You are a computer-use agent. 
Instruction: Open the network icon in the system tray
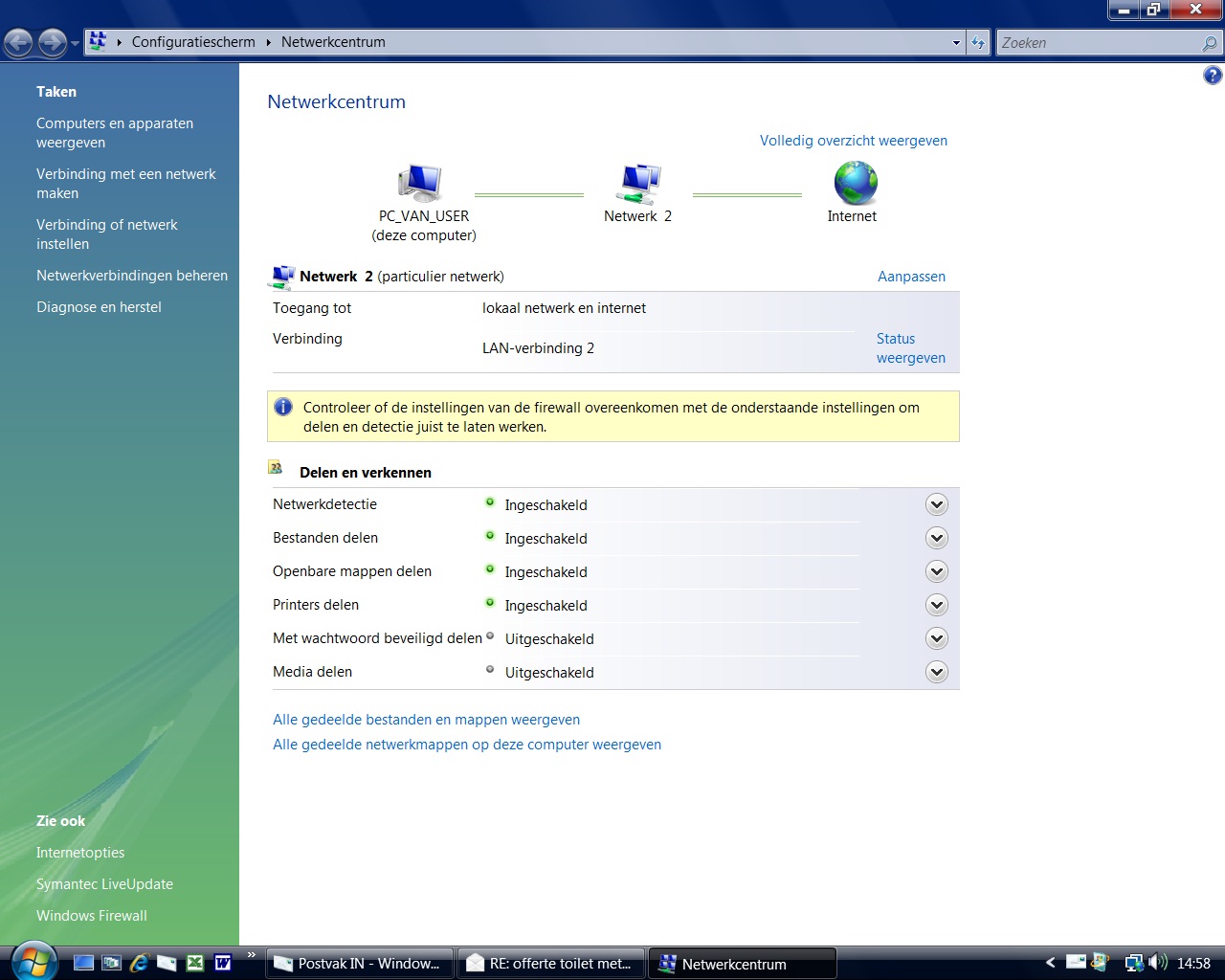pos(1135,963)
